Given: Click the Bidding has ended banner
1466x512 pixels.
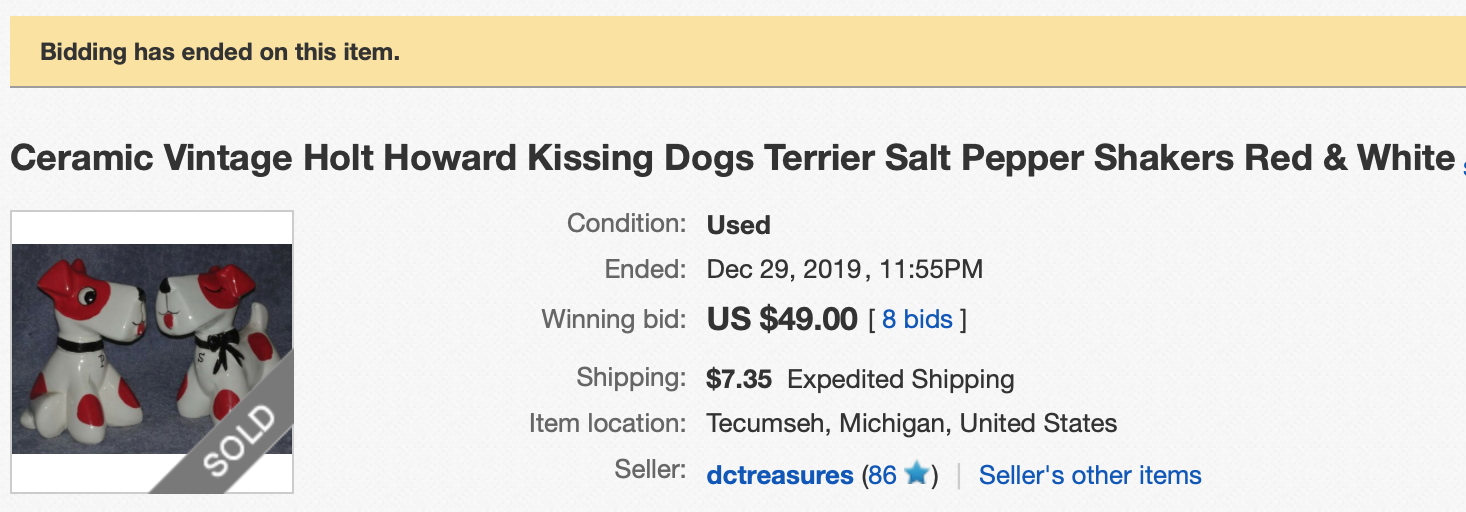Looking at the screenshot, I should click(220, 52).
